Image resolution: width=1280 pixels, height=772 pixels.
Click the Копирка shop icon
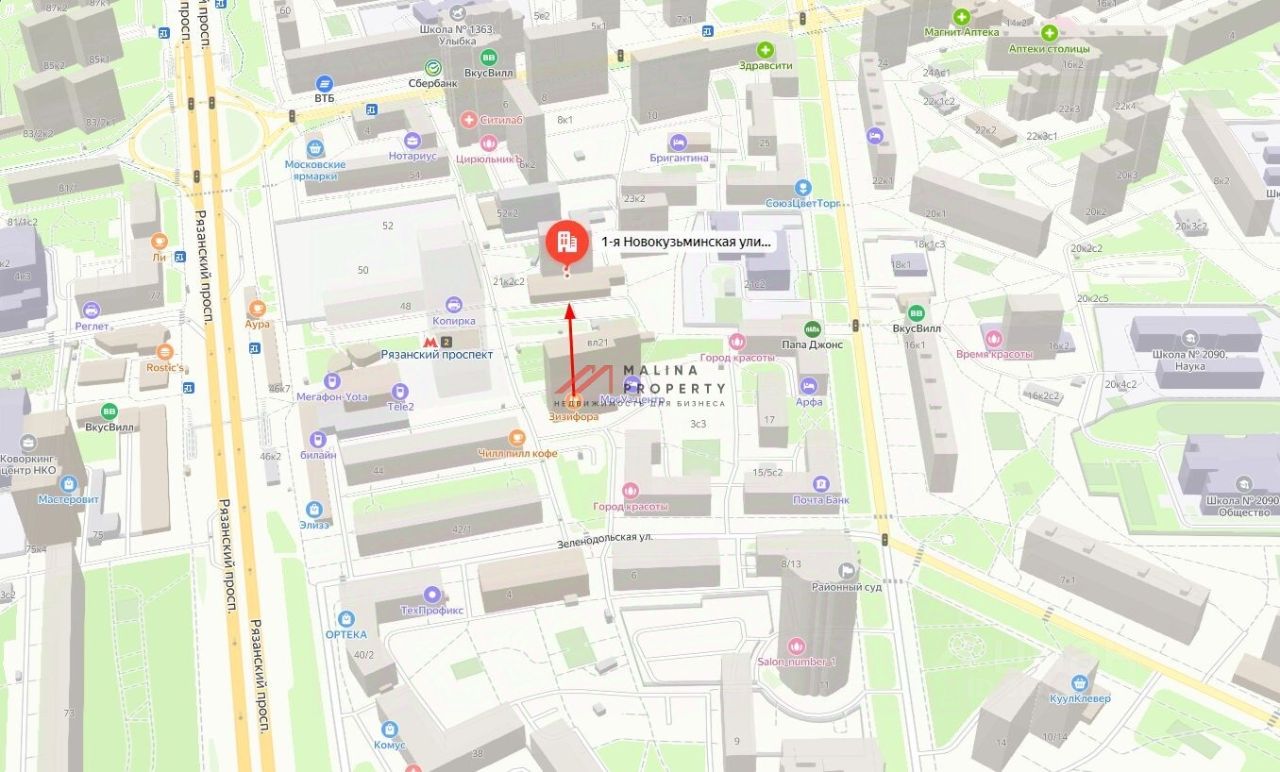point(454,304)
